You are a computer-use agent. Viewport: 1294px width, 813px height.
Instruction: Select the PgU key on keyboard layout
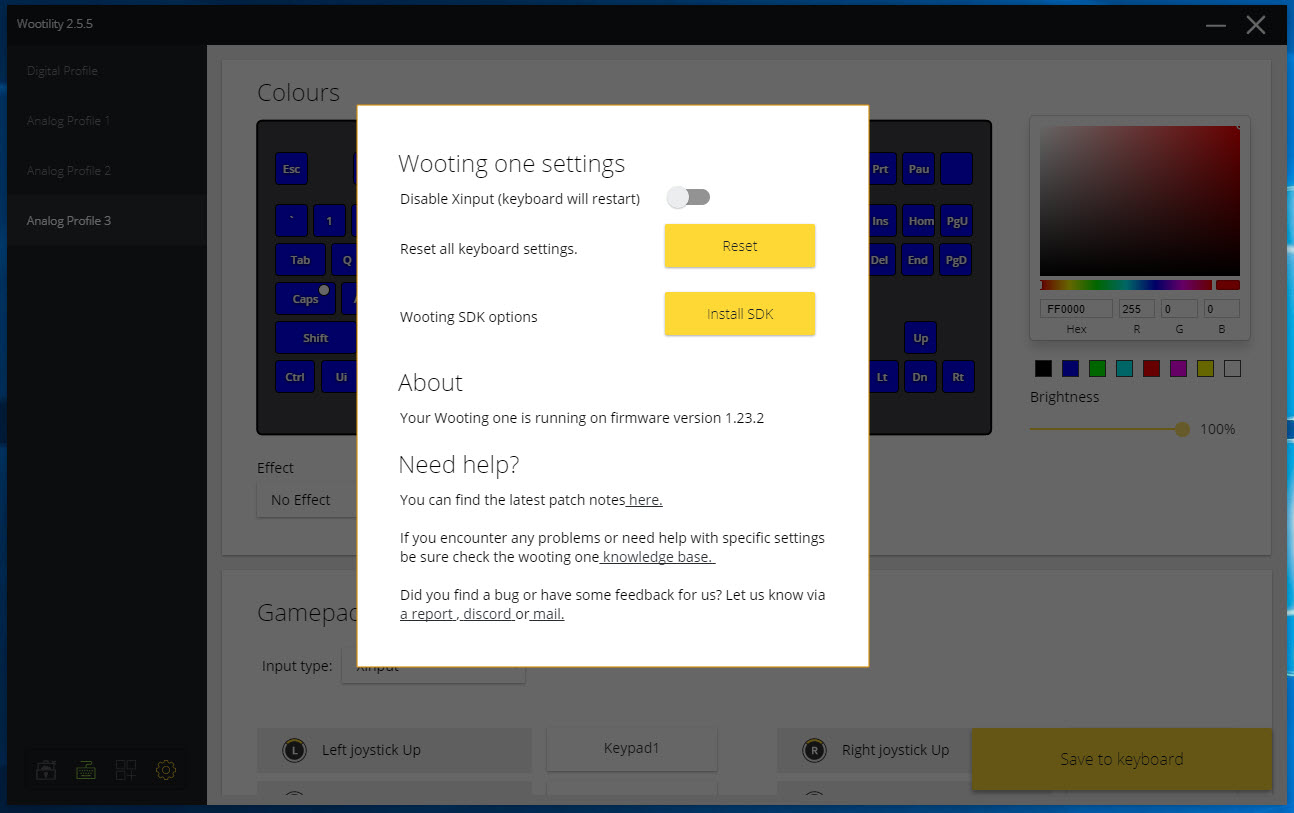[957, 221]
